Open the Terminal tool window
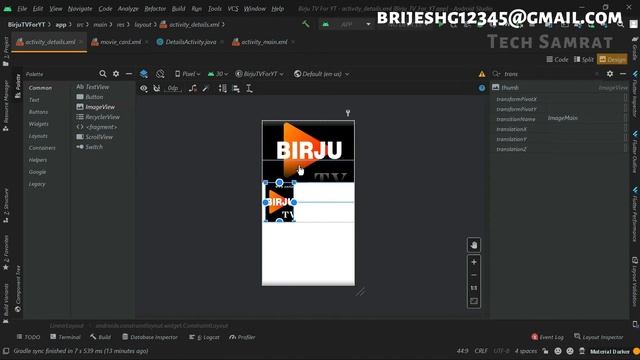The height and width of the screenshot is (360, 640). 65,337
